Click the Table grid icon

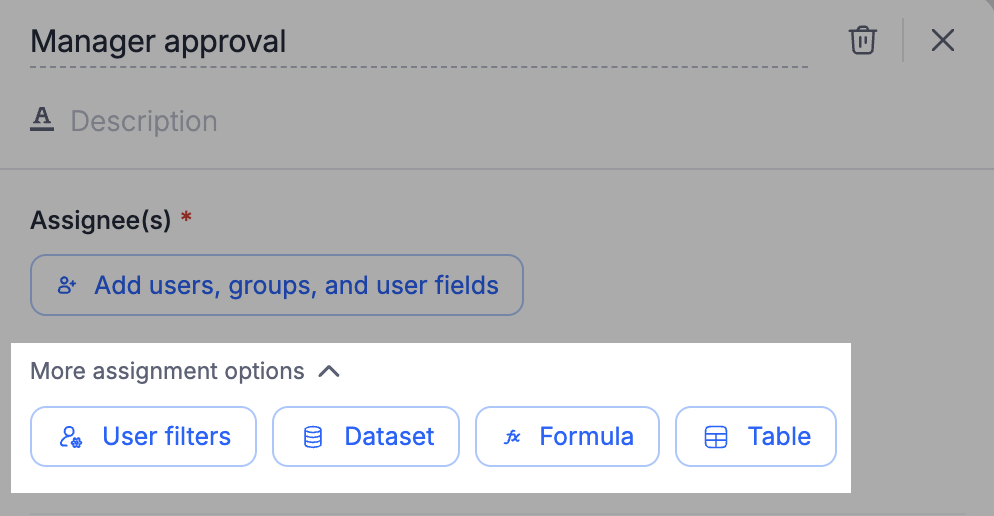point(716,437)
